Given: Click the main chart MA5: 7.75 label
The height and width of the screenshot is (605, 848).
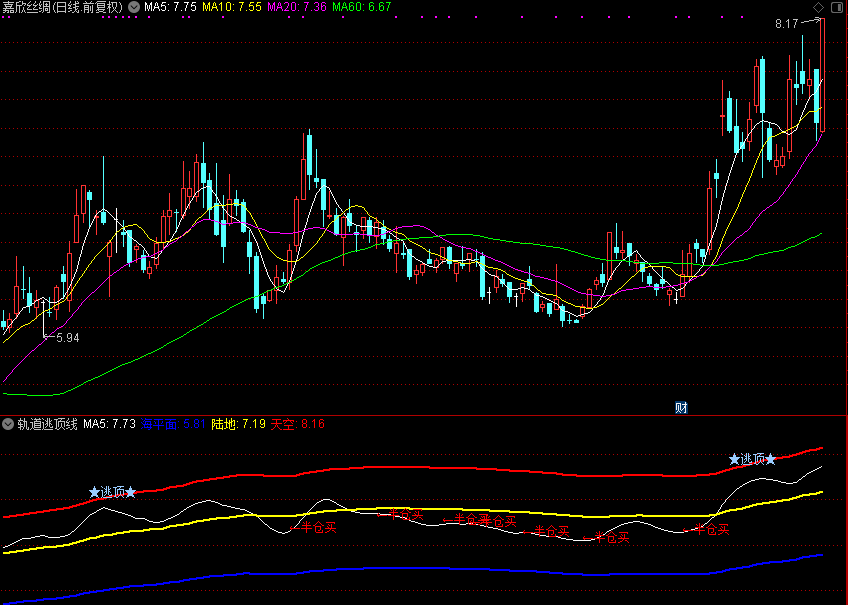Looking at the screenshot, I should pyautogui.click(x=169, y=7).
